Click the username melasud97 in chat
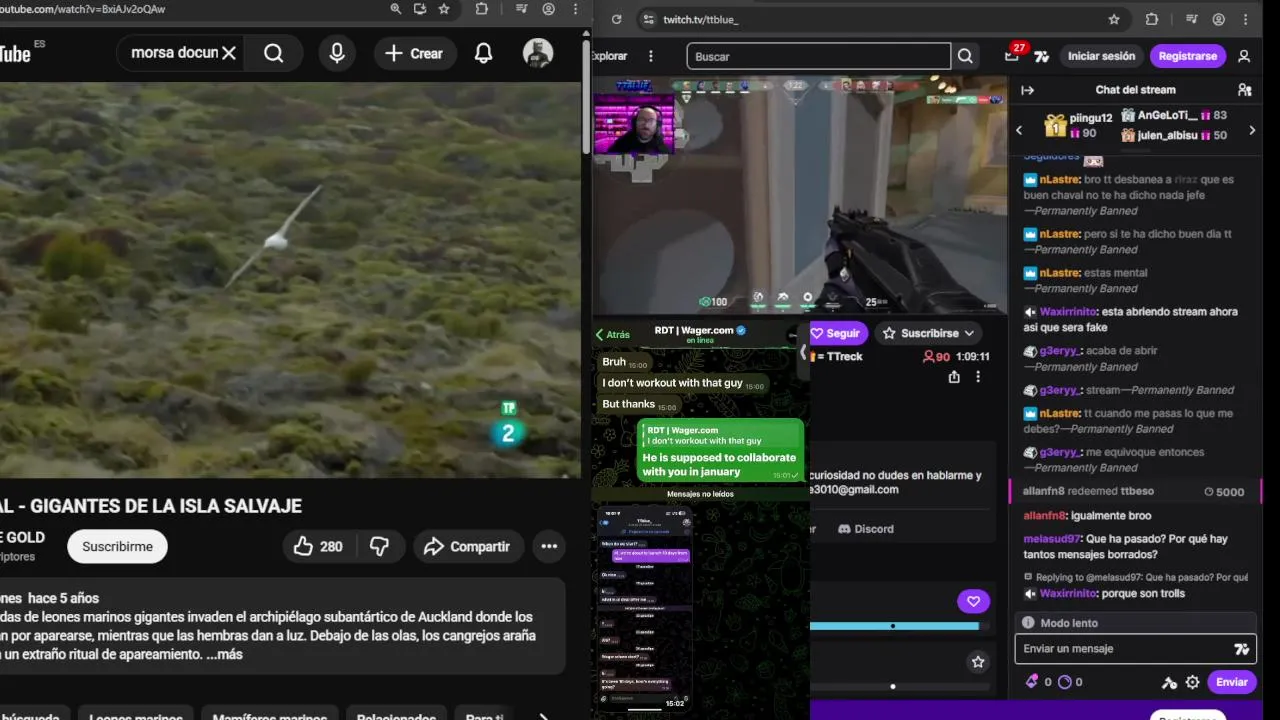1280x720 pixels. (x=1053, y=539)
